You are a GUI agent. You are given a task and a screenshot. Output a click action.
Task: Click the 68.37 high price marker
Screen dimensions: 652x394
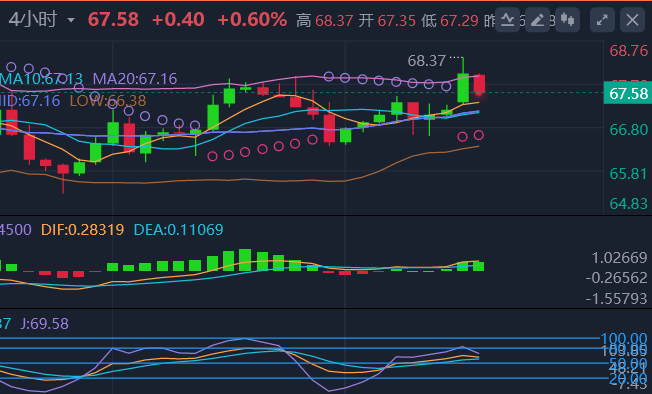coord(427,61)
